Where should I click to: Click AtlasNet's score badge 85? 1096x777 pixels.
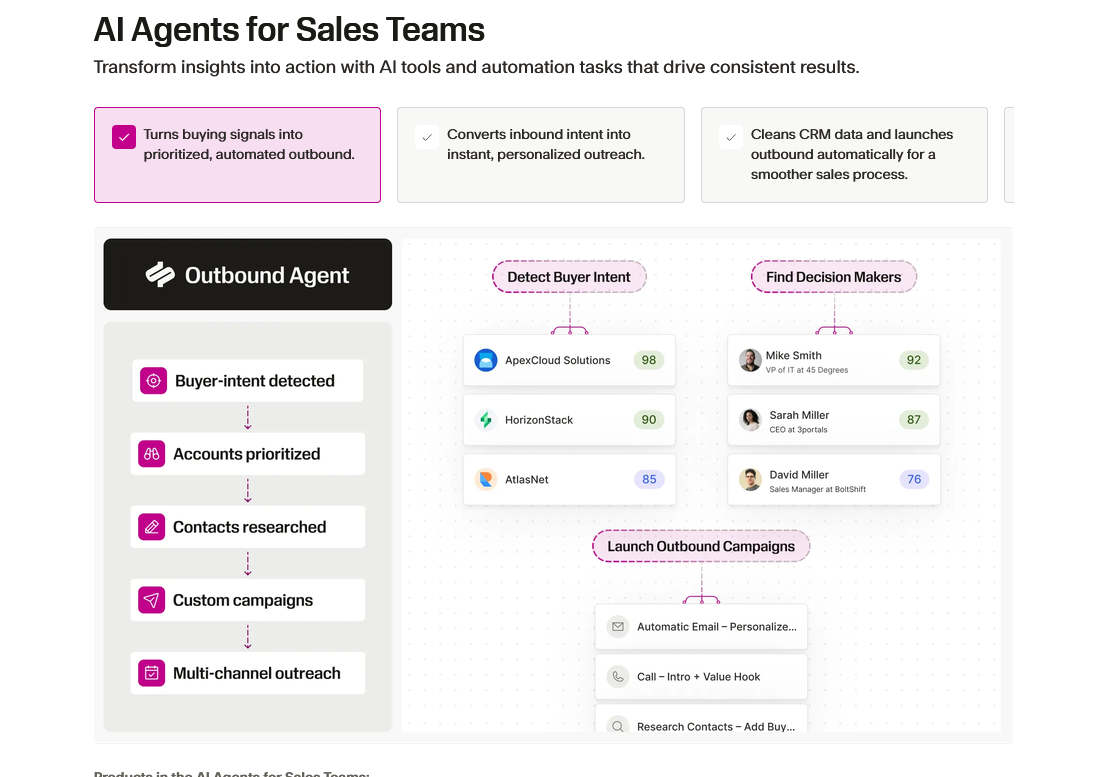click(649, 479)
